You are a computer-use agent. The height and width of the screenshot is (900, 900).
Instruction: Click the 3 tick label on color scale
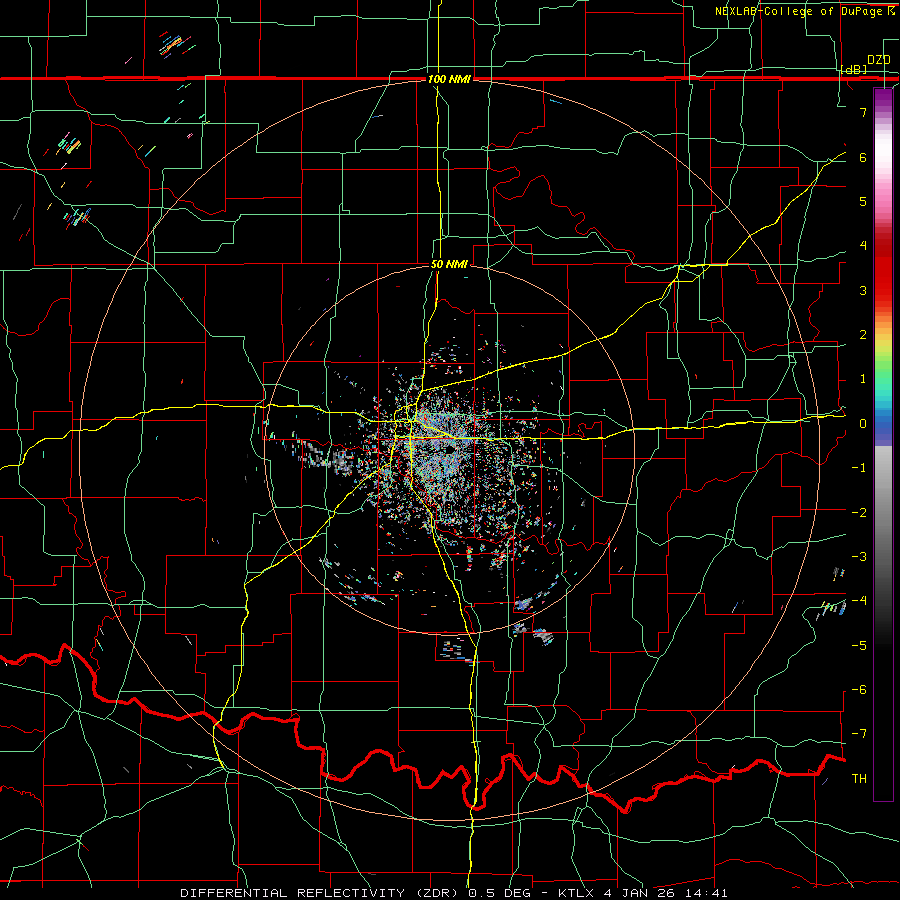click(863, 290)
